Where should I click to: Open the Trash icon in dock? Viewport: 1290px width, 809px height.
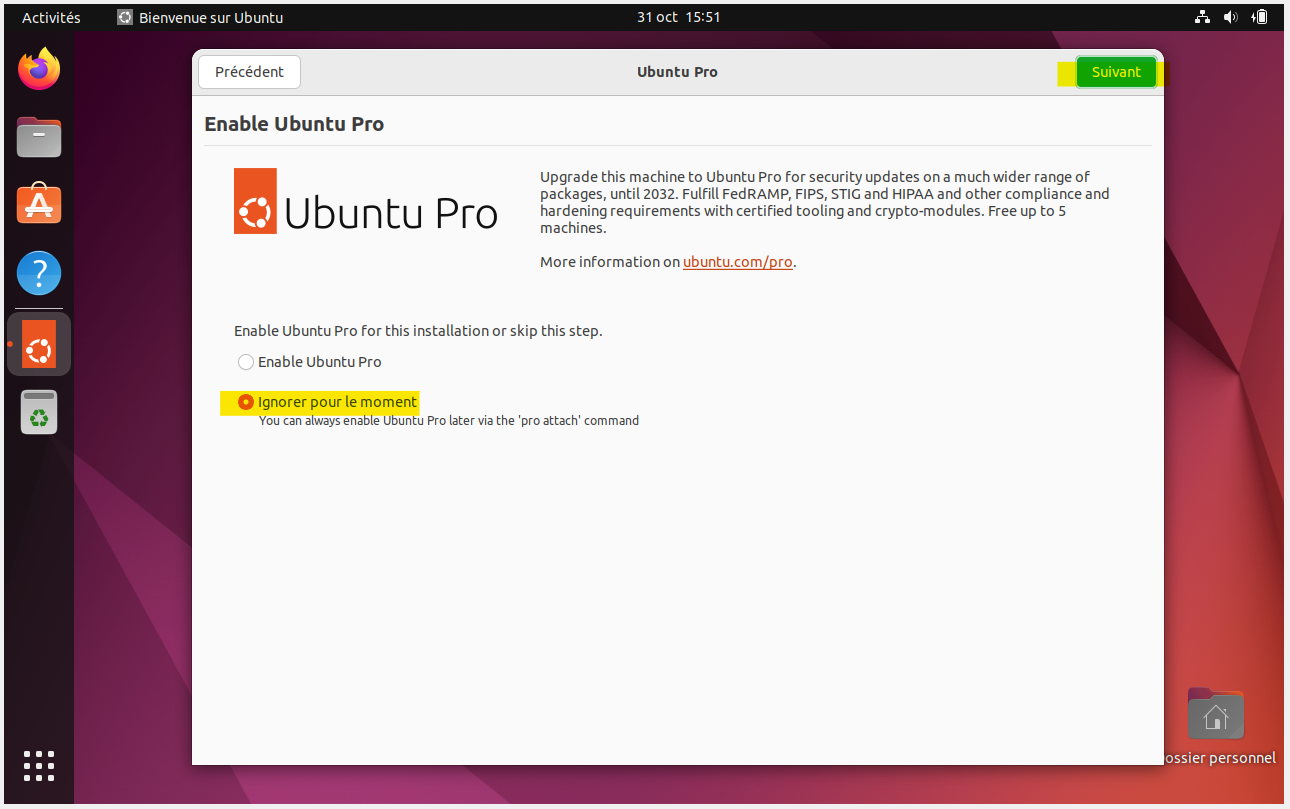(x=39, y=411)
